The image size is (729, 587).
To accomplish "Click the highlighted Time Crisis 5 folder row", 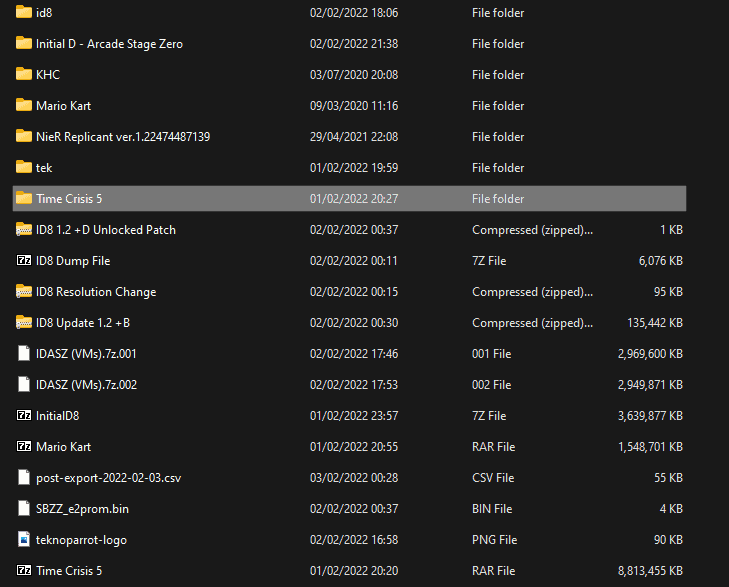I will pos(349,198).
